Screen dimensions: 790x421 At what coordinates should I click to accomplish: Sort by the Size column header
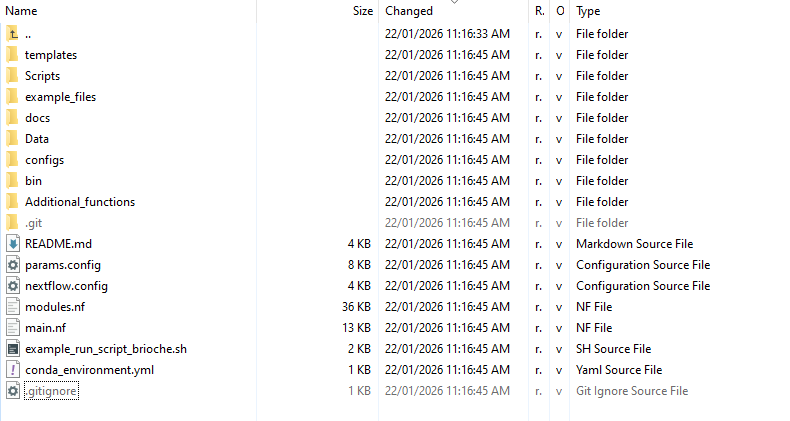click(362, 11)
